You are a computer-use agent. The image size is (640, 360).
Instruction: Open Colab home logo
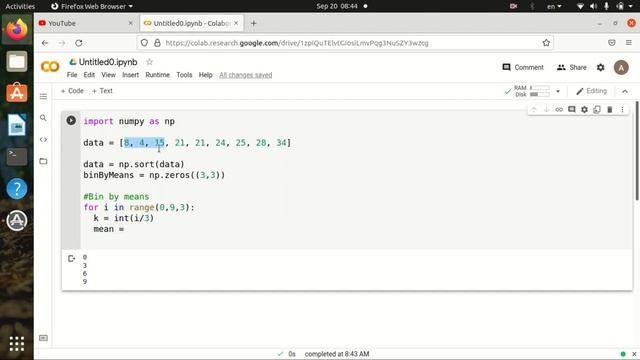(x=50, y=67)
